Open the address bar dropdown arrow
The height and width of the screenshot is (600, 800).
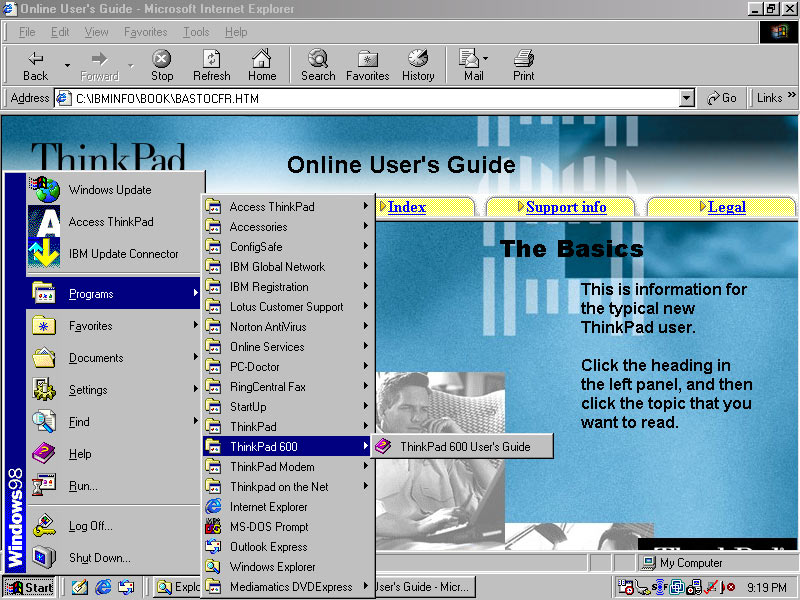(x=687, y=97)
